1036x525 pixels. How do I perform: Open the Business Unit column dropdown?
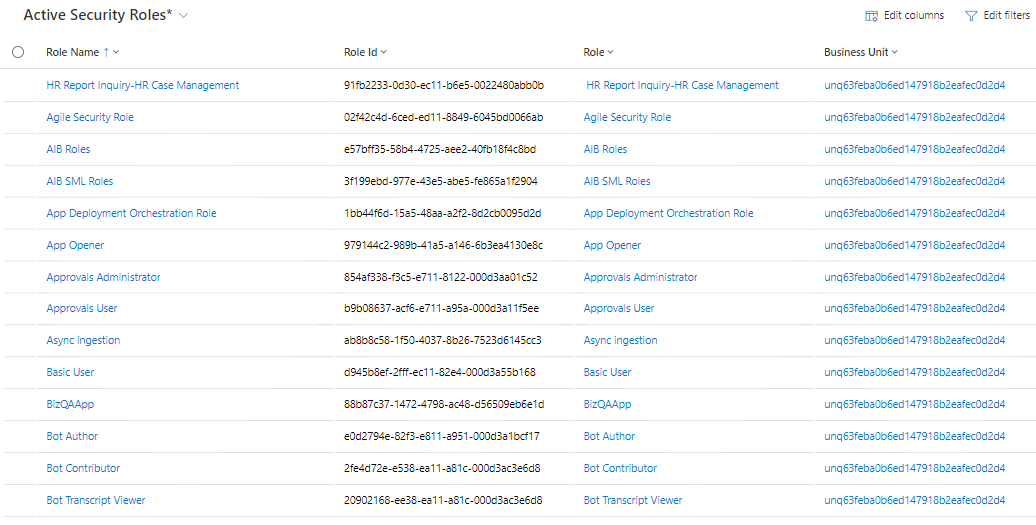tap(895, 52)
